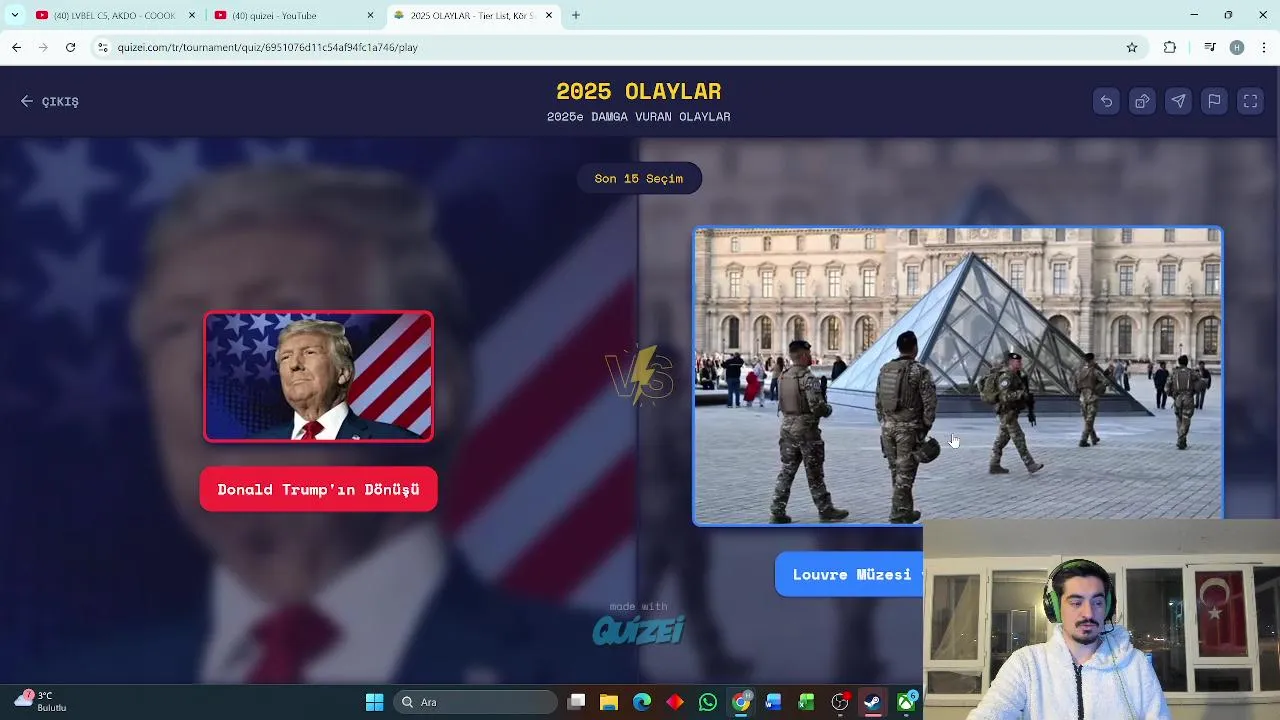Click the Son 16 Seçim round indicator

[x=639, y=179]
